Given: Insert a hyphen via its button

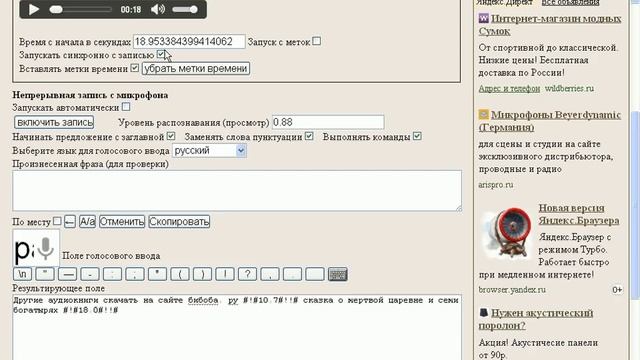Looking at the screenshot, I should [90, 274].
